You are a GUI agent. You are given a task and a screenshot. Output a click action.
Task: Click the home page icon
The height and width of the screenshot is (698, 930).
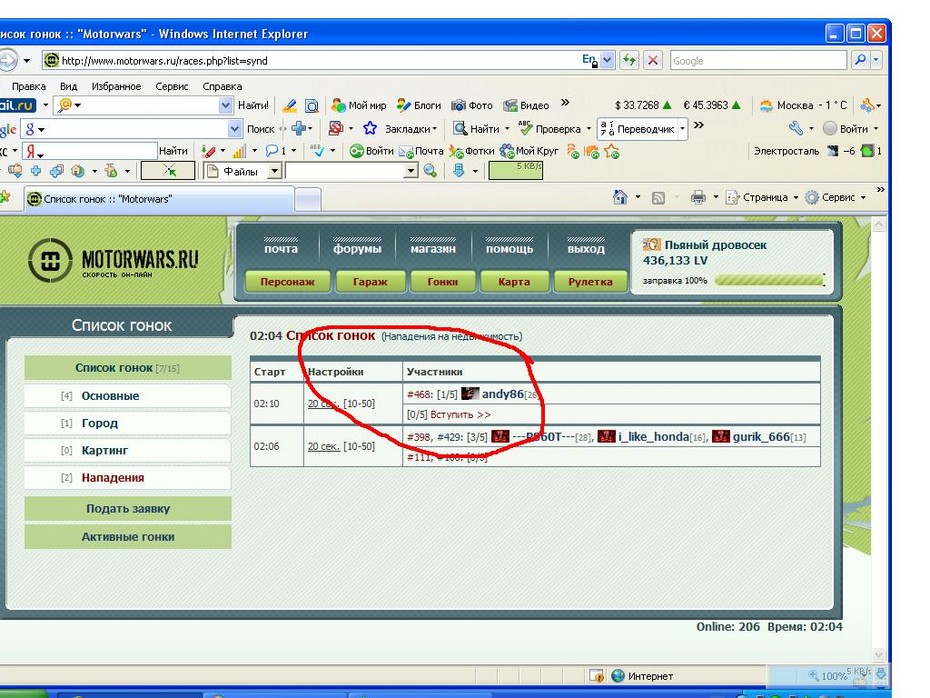[x=620, y=198]
